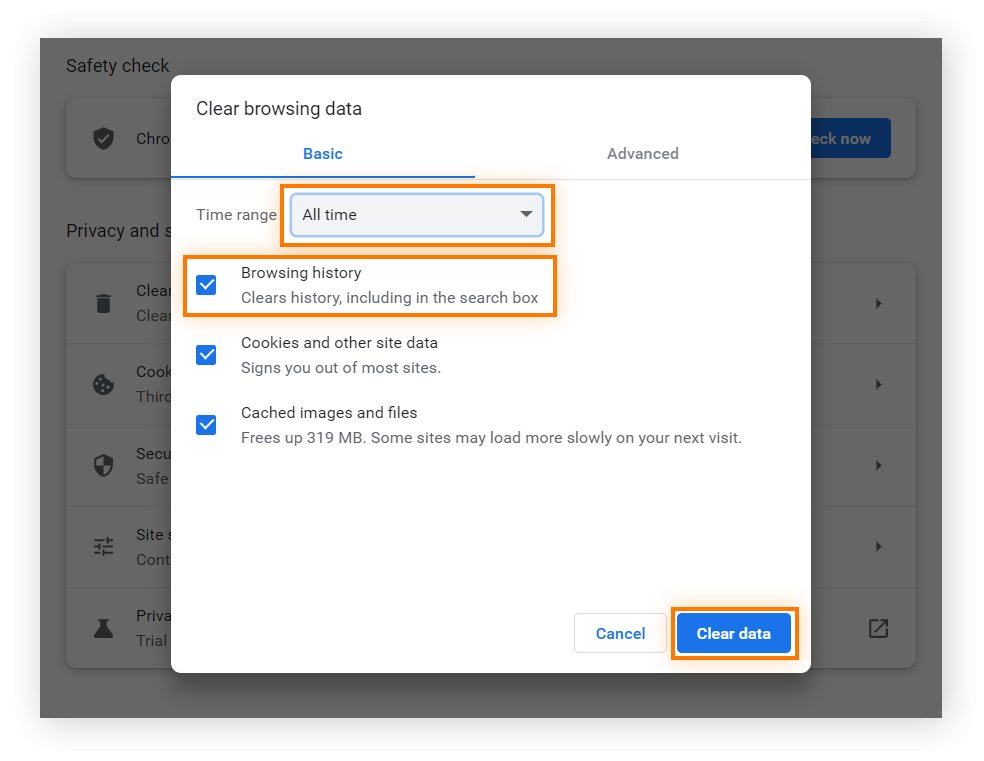984x761 pixels.
Task: Click the Cancel button
Action: point(620,634)
